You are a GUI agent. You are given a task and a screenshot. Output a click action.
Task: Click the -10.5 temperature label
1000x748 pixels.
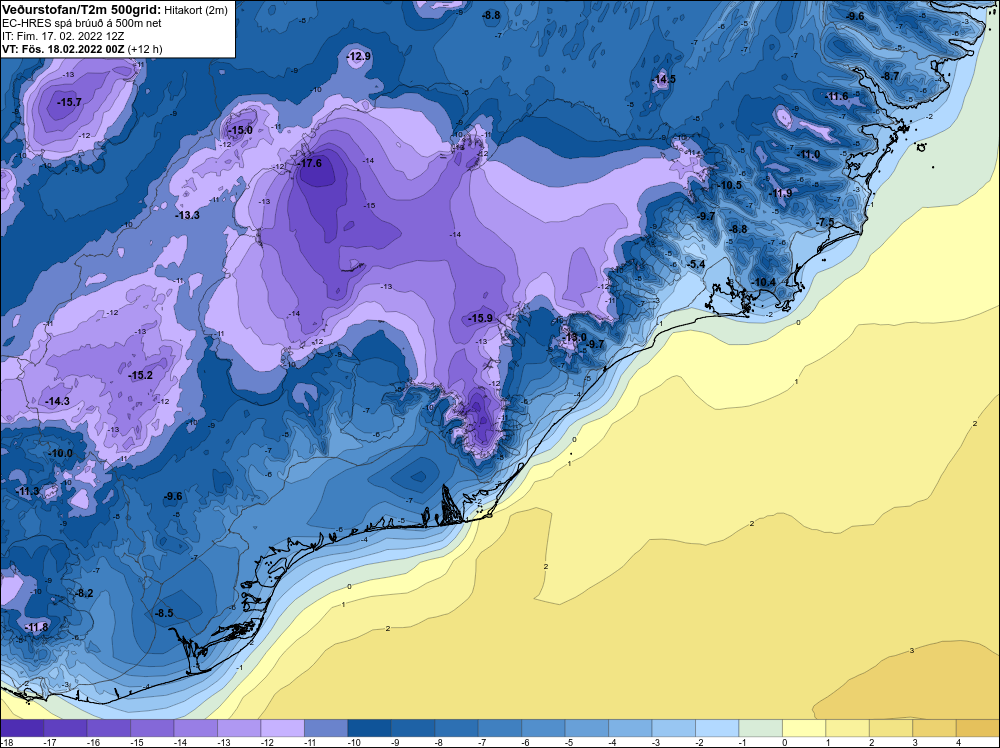[731, 185]
